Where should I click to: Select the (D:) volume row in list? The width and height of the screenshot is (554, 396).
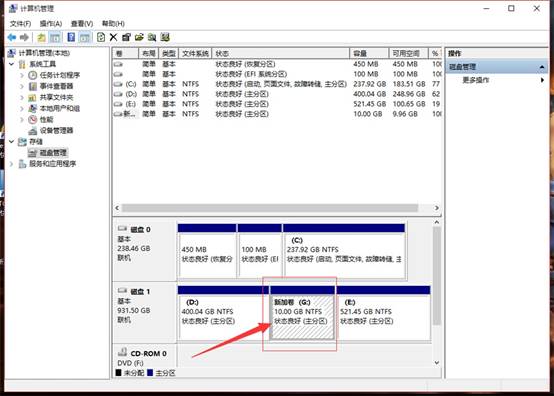pyautogui.click(x=277, y=94)
